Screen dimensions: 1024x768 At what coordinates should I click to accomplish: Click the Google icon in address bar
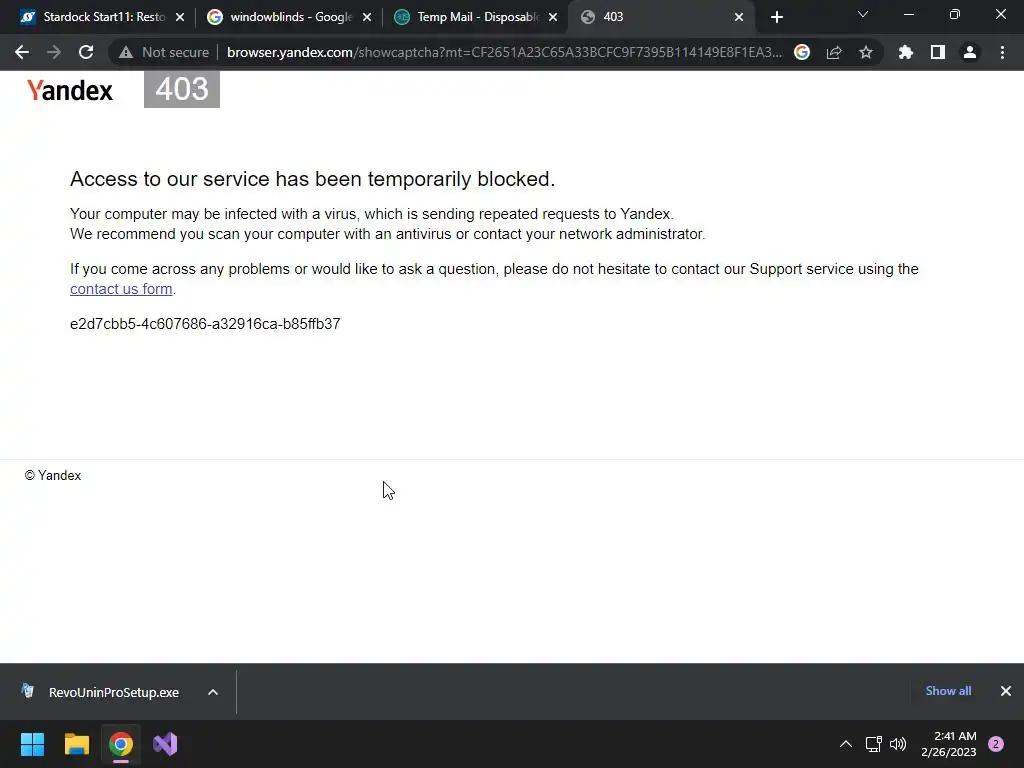pyautogui.click(x=802, y=52)
